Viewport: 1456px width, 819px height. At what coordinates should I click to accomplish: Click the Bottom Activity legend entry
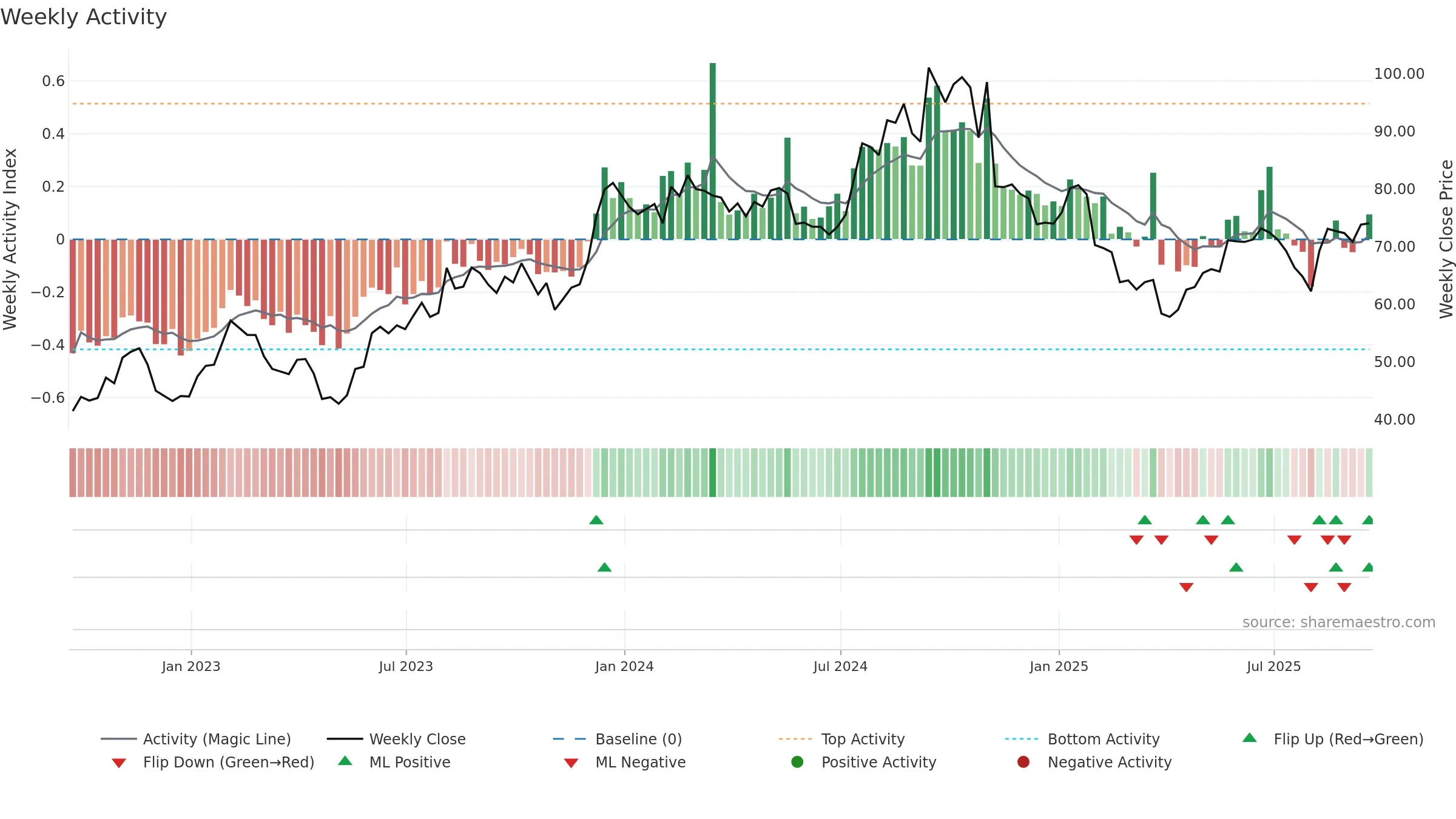1082,739
